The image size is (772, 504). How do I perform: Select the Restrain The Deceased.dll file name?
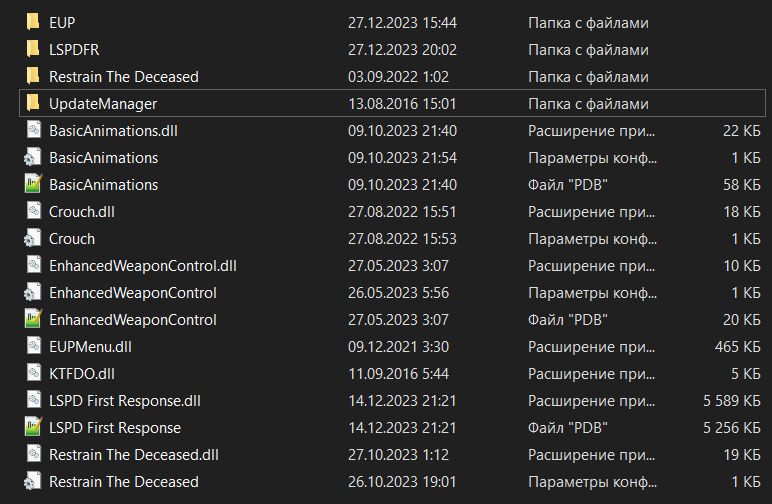133,454
